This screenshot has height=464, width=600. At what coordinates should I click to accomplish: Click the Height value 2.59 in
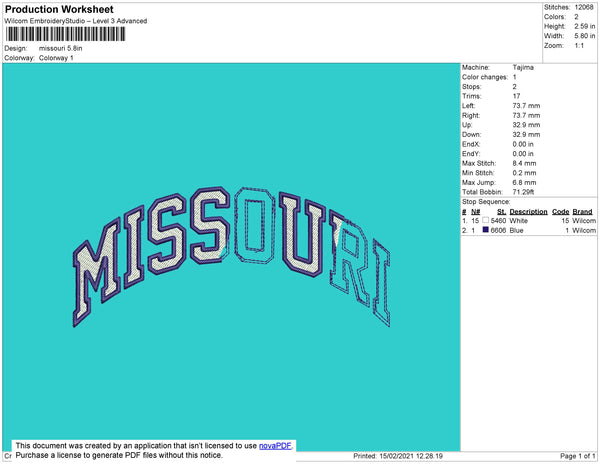[585, 26]
